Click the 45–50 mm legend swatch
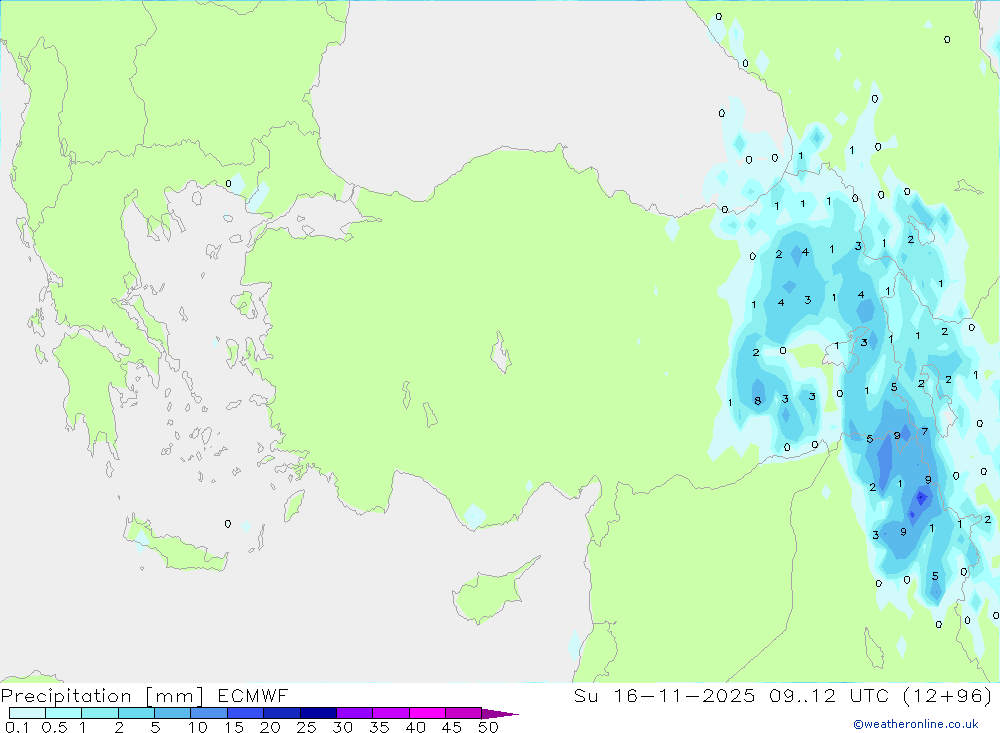Viewport: 1000px width, 733px height. [x=463, y=713]
